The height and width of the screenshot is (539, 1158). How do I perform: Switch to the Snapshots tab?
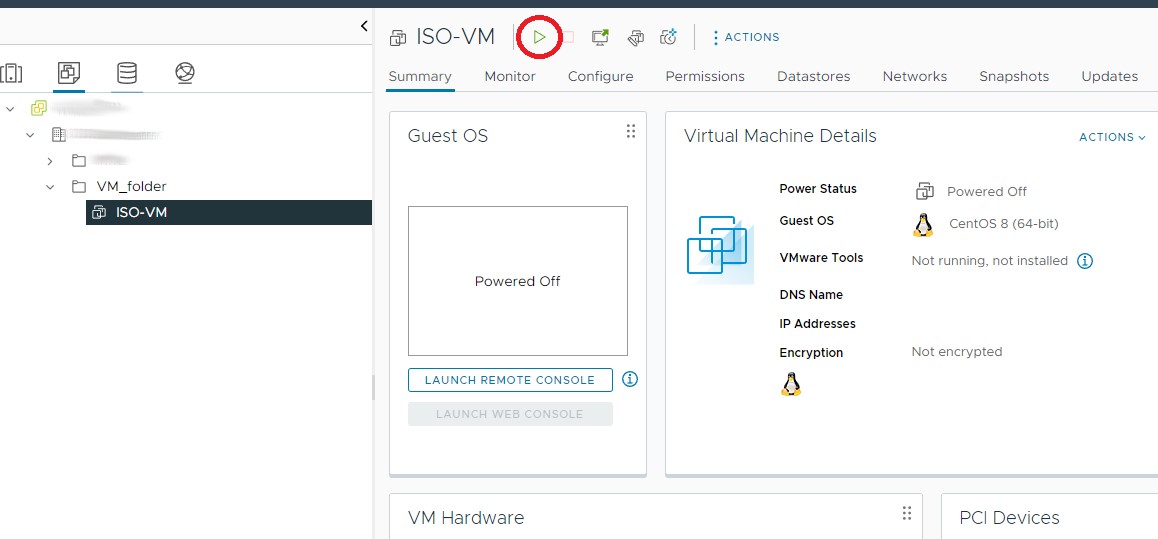pyautogui.click(x=1014, y=76)
